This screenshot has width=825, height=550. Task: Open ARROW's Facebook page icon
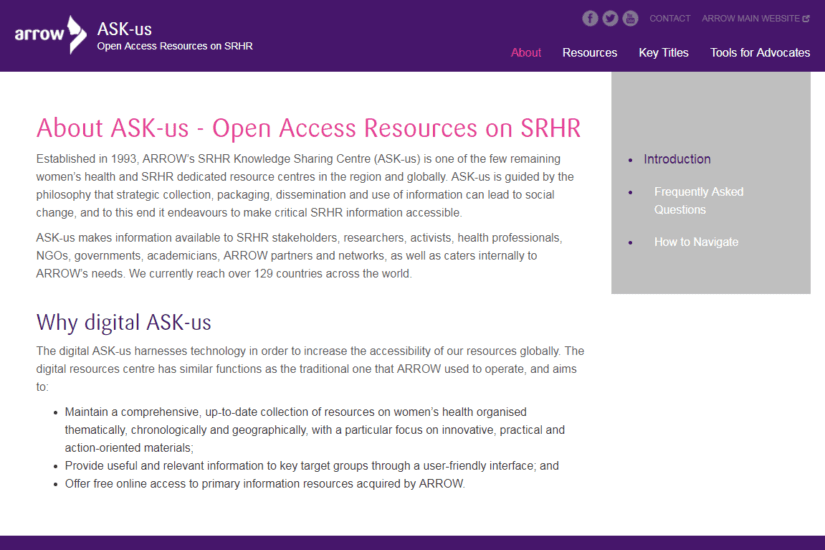pyautogui.click(x=590, y=18)
